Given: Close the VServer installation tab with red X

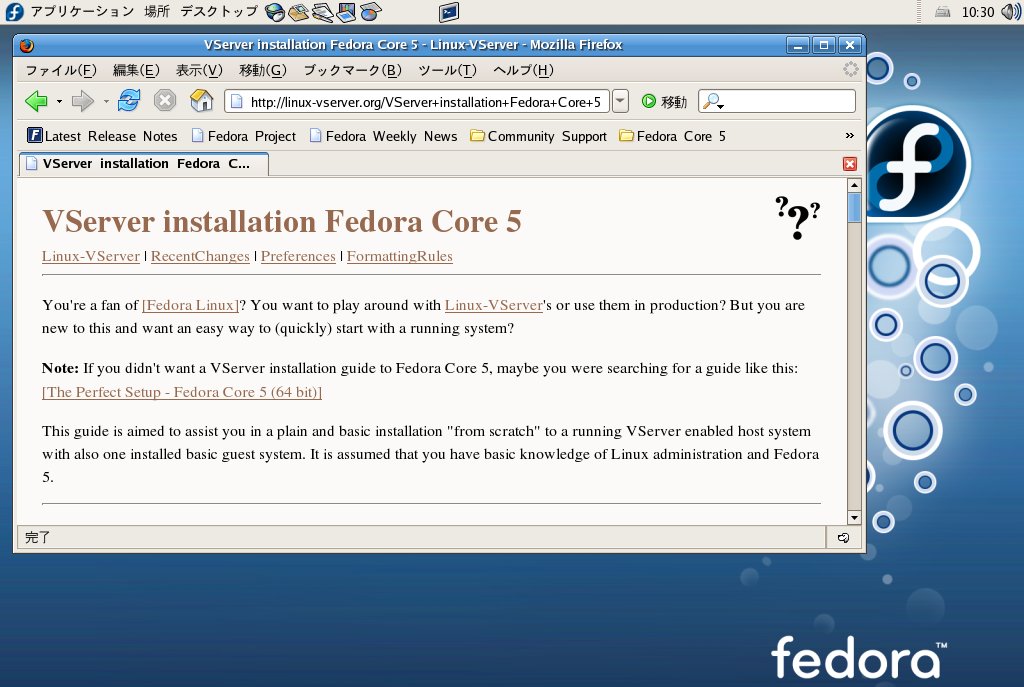Looking at the screenshot, I should point(850,164).
